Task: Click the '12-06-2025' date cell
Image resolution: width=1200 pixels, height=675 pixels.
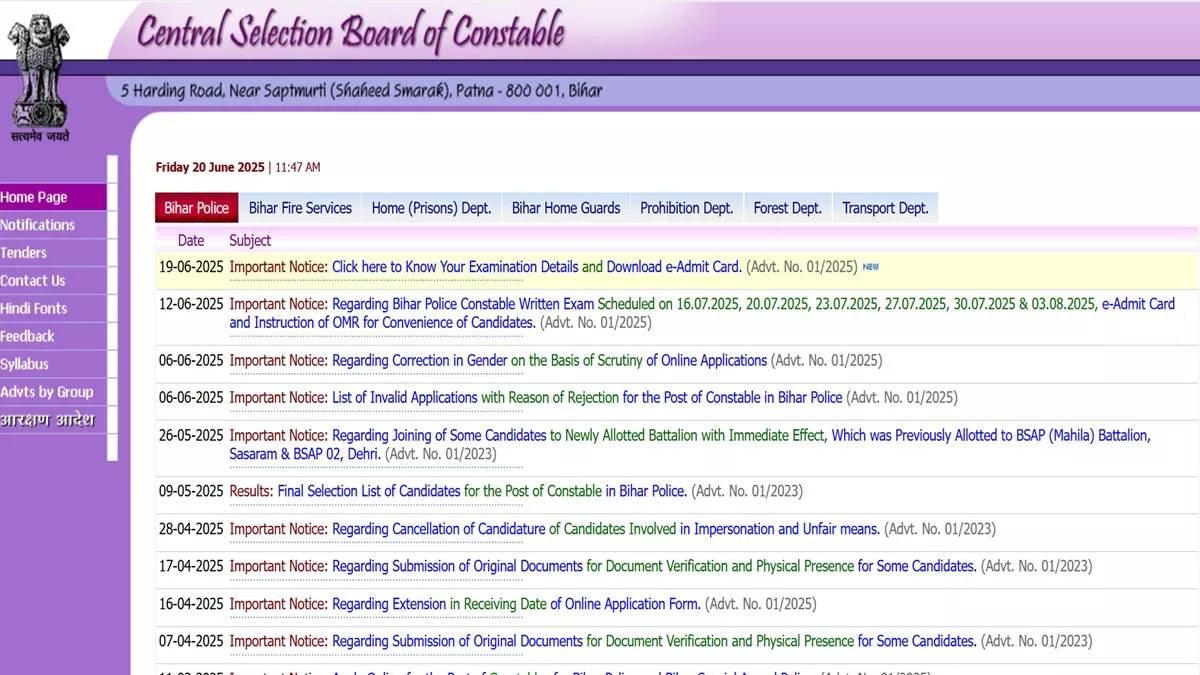Action: [x=191, y=304]
